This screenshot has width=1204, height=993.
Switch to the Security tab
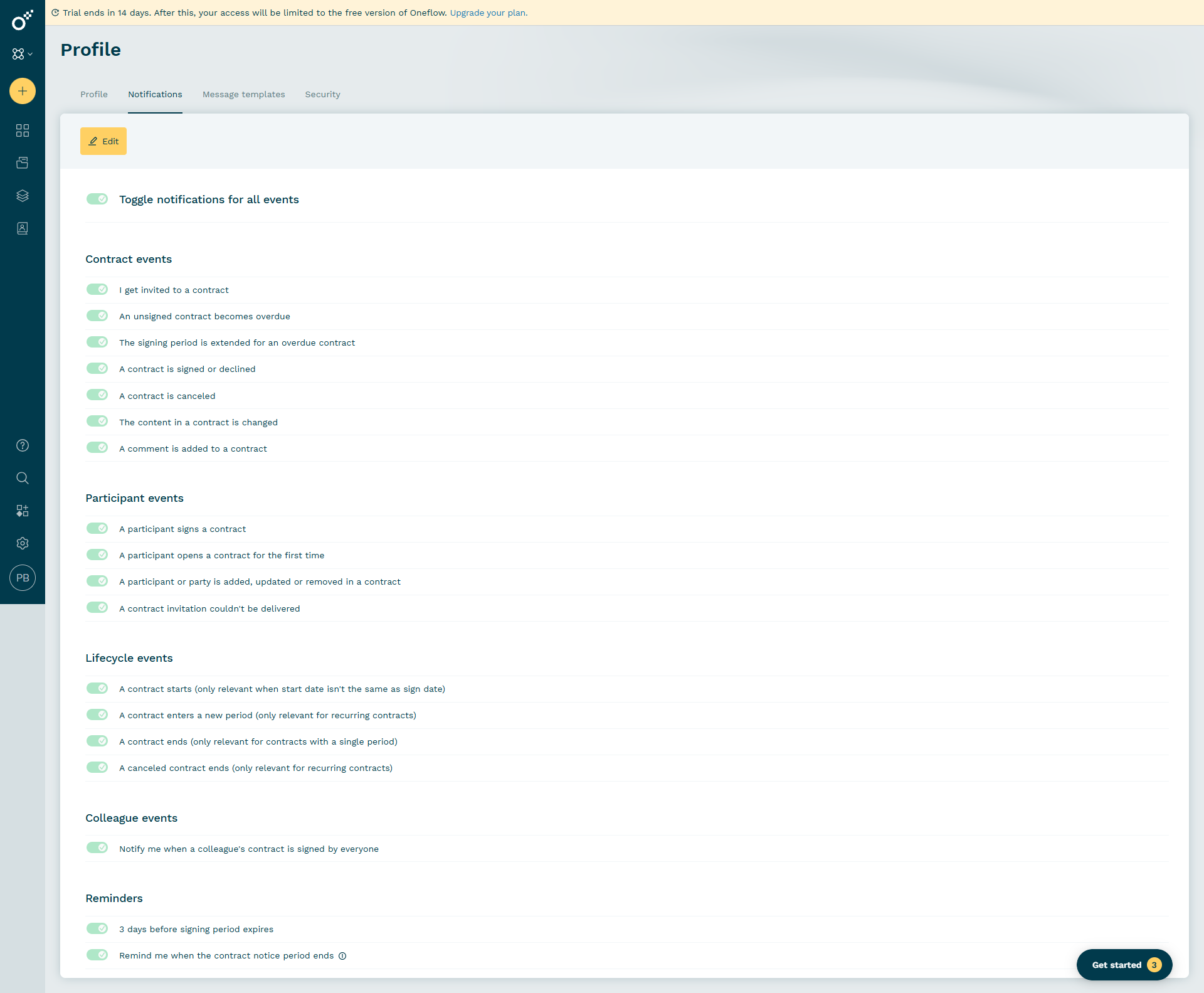(322, 94)
